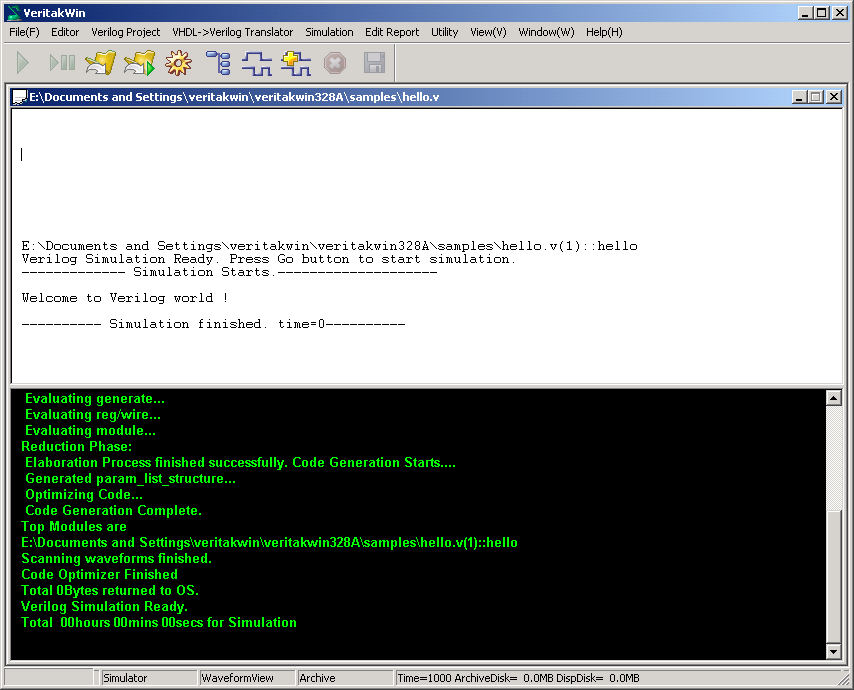Screen dimensions: 854x690
Task: Click the add waveform icon with plus
Action: point(296,63)
